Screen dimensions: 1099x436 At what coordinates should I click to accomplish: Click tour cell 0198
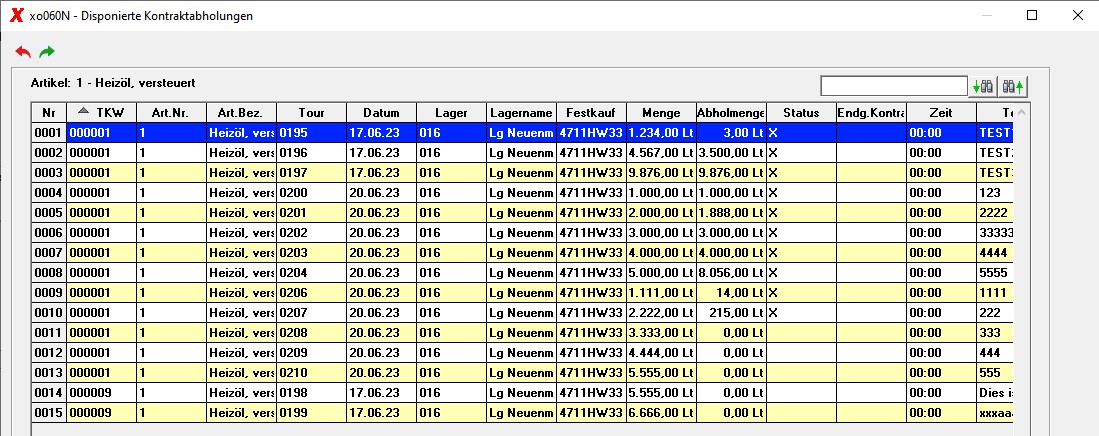(312, 393)
